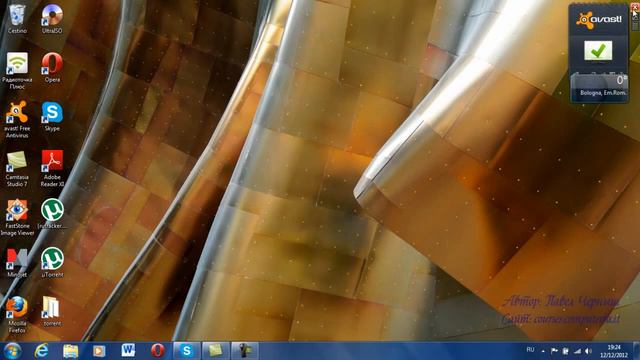640x360 pixels.
Task: Open the UltraISO desktop shortcut
Action: click(x=52, y=18)
